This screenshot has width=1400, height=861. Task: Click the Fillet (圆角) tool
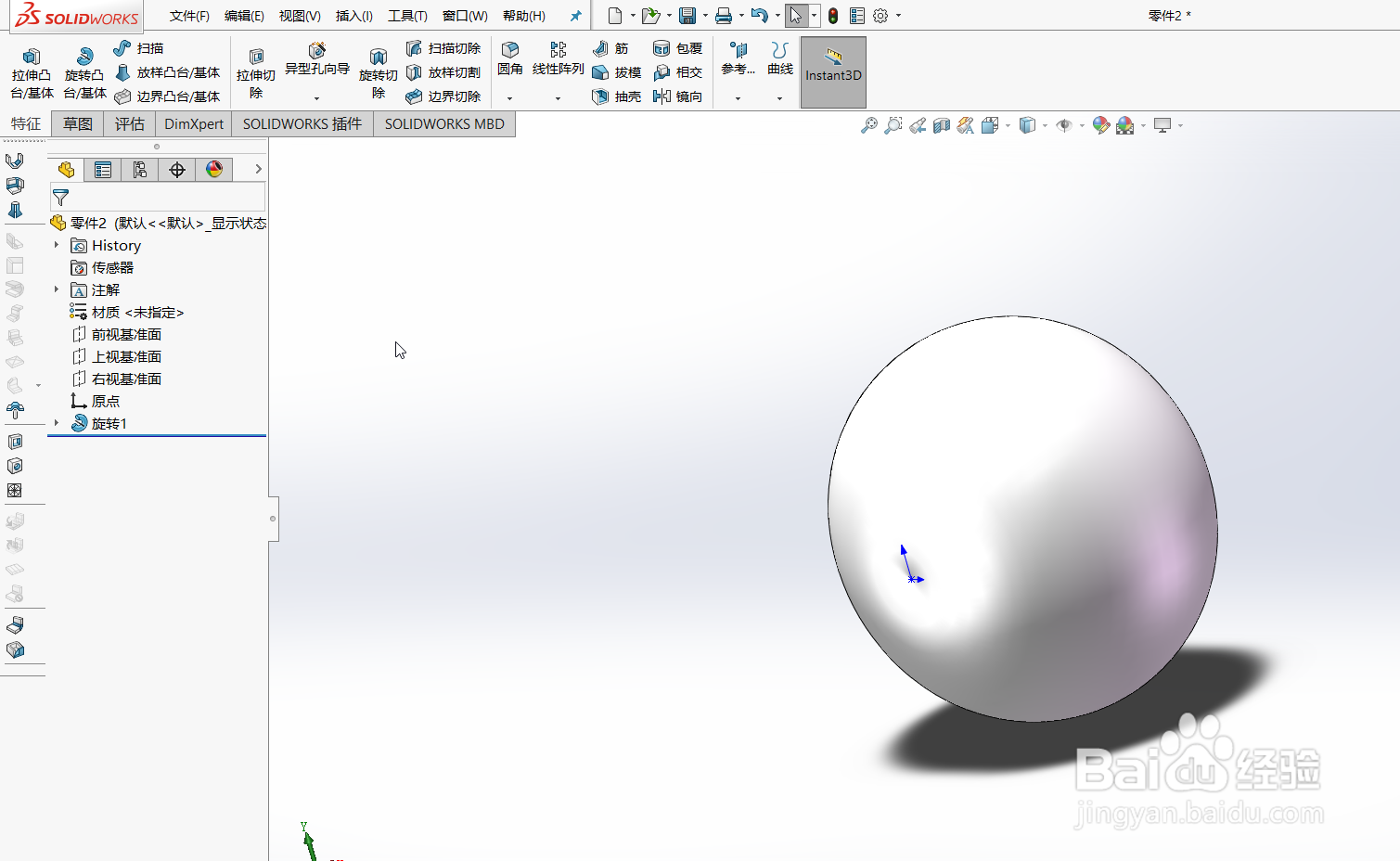(x=510, y=58)
